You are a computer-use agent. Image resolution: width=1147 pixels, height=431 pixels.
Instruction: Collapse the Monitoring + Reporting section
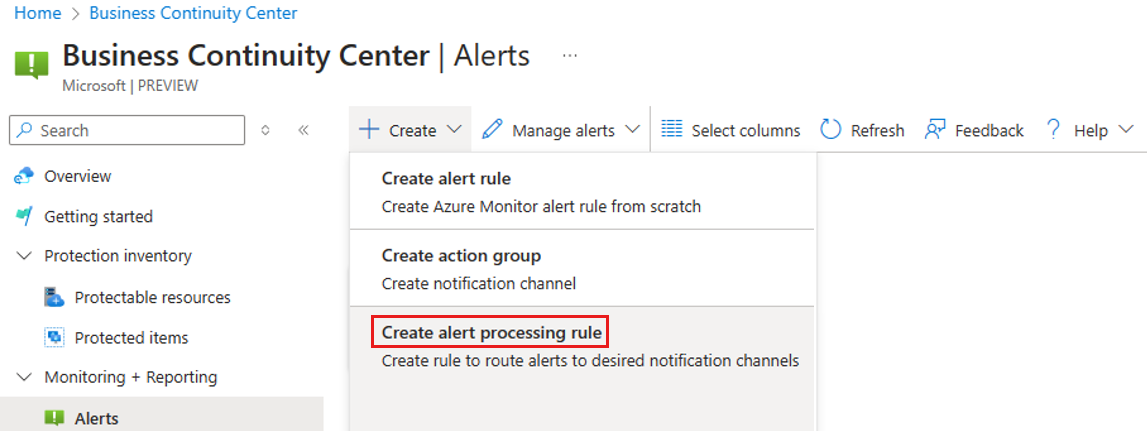[24, 377]
